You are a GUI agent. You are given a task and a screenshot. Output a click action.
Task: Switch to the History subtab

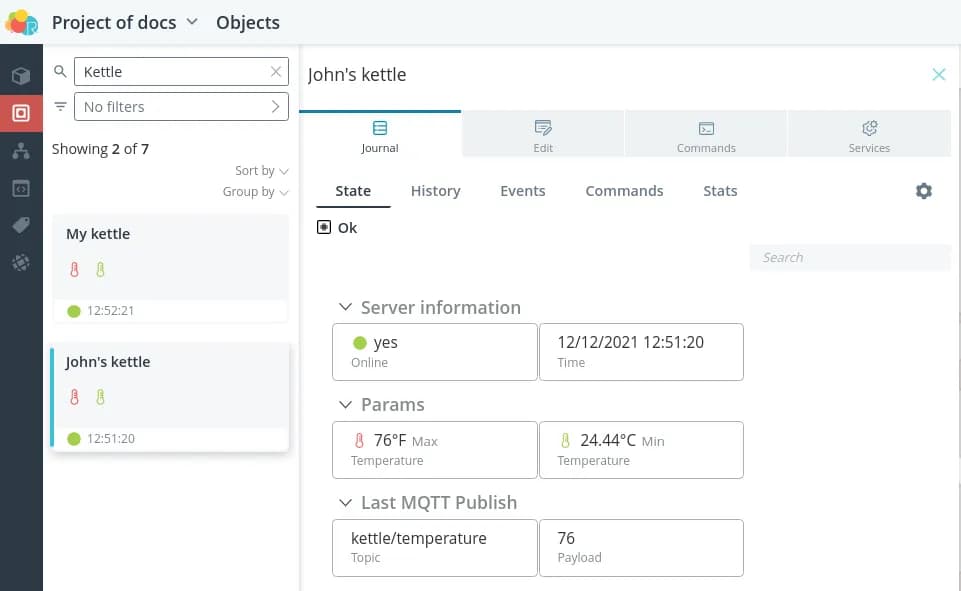click(x=435, y=191)
